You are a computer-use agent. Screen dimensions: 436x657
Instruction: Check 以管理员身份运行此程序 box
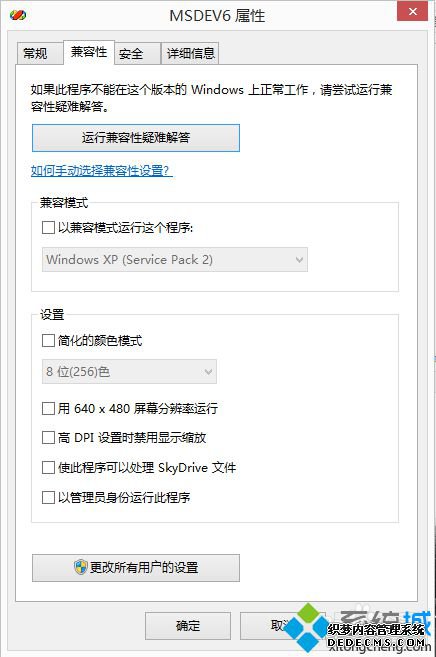click(x=48, y=497)
